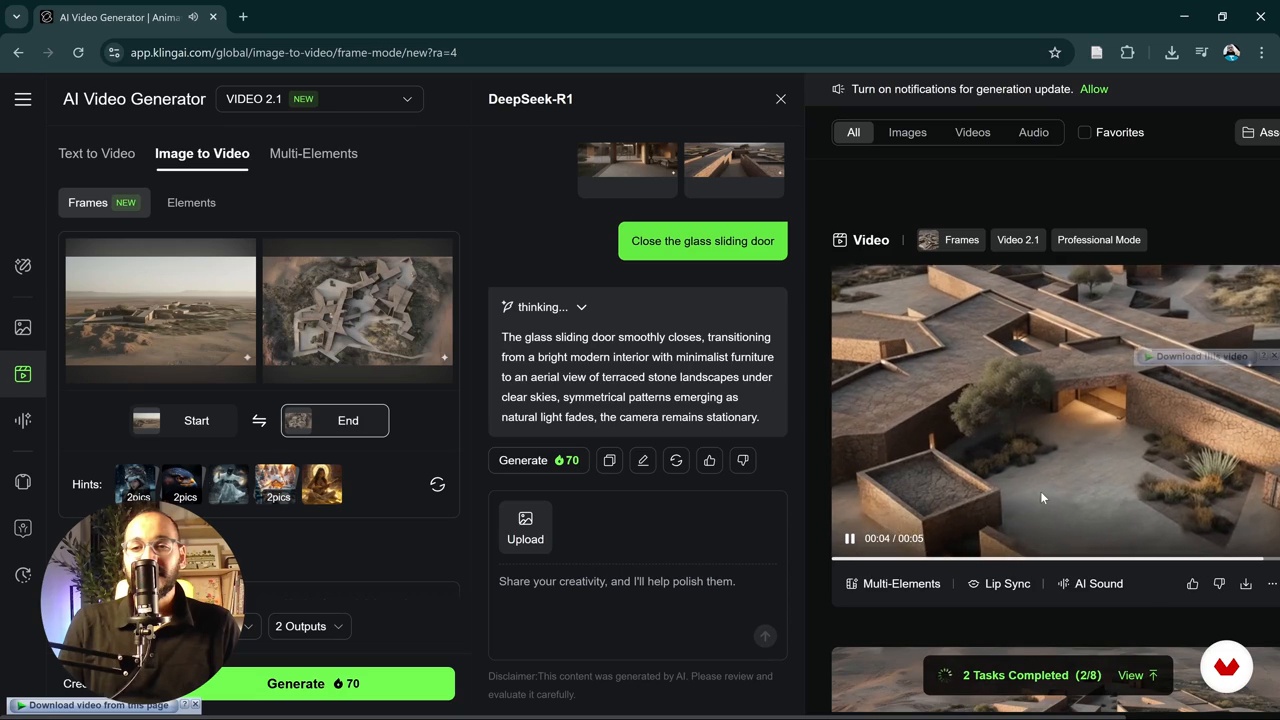Image resolution: width=1280 pixels, height=720 pixels.
Task: Reload the browser page
Action: pyautogui.click(x=78, y=52)
